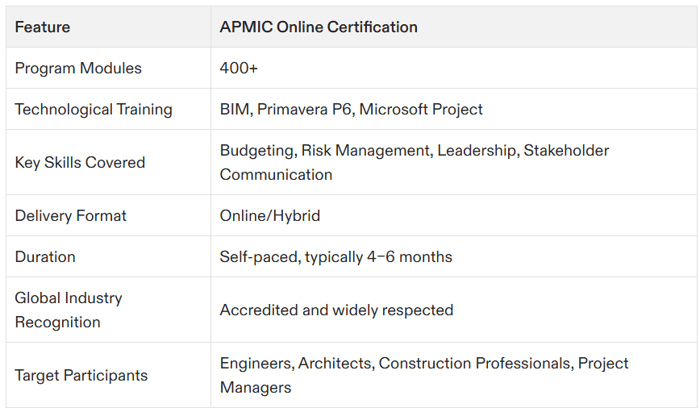This screenshot has height=412, width=700.
Task: Click the Microsoft Project text
Action: (x=421, y=109)
